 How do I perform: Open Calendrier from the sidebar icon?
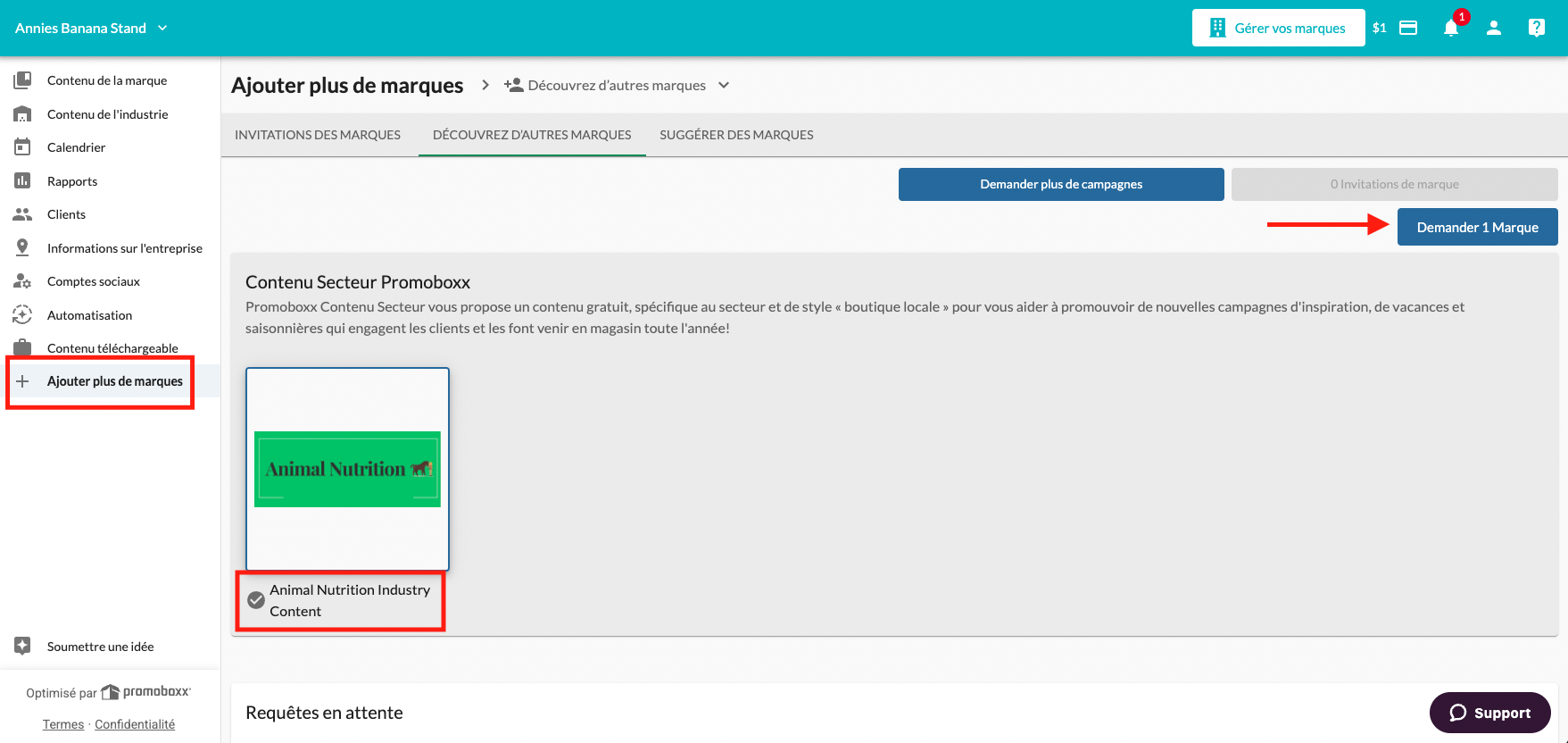22,147
